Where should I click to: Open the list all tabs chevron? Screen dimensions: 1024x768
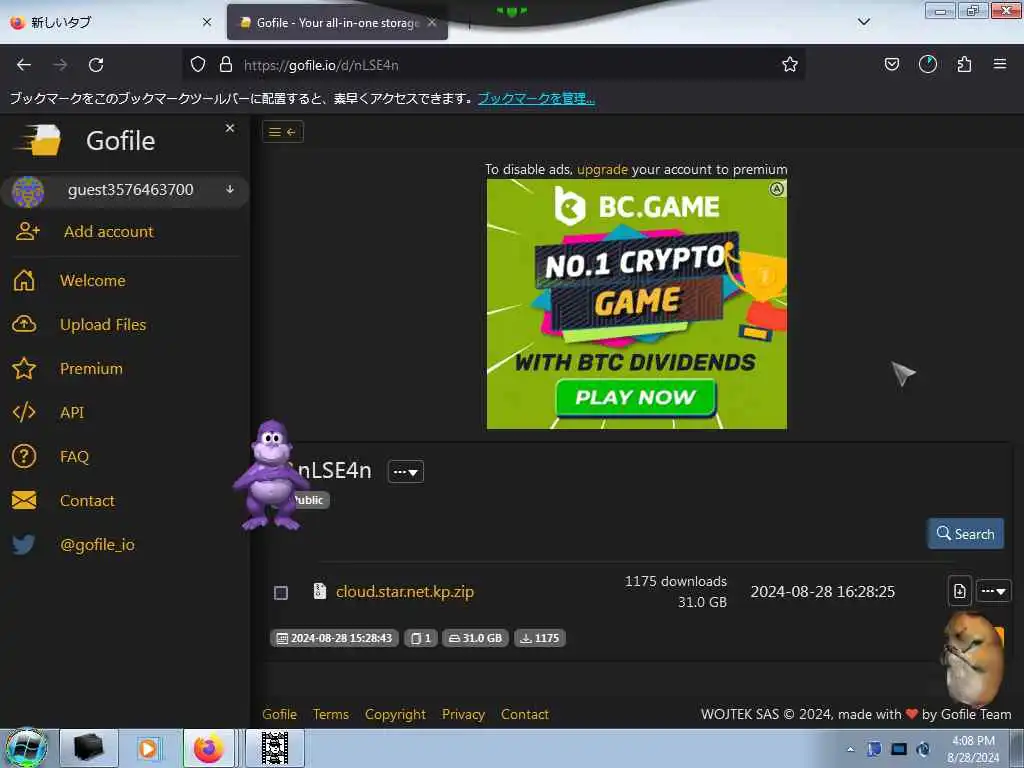(x=863, y=22)
